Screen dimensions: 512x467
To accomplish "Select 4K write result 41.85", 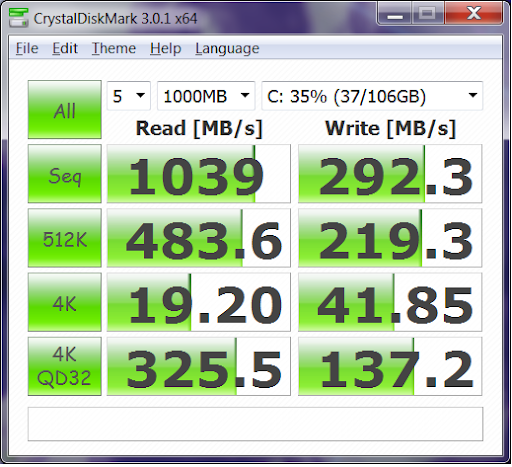I will pyautogui.click(x=390, y=302).
